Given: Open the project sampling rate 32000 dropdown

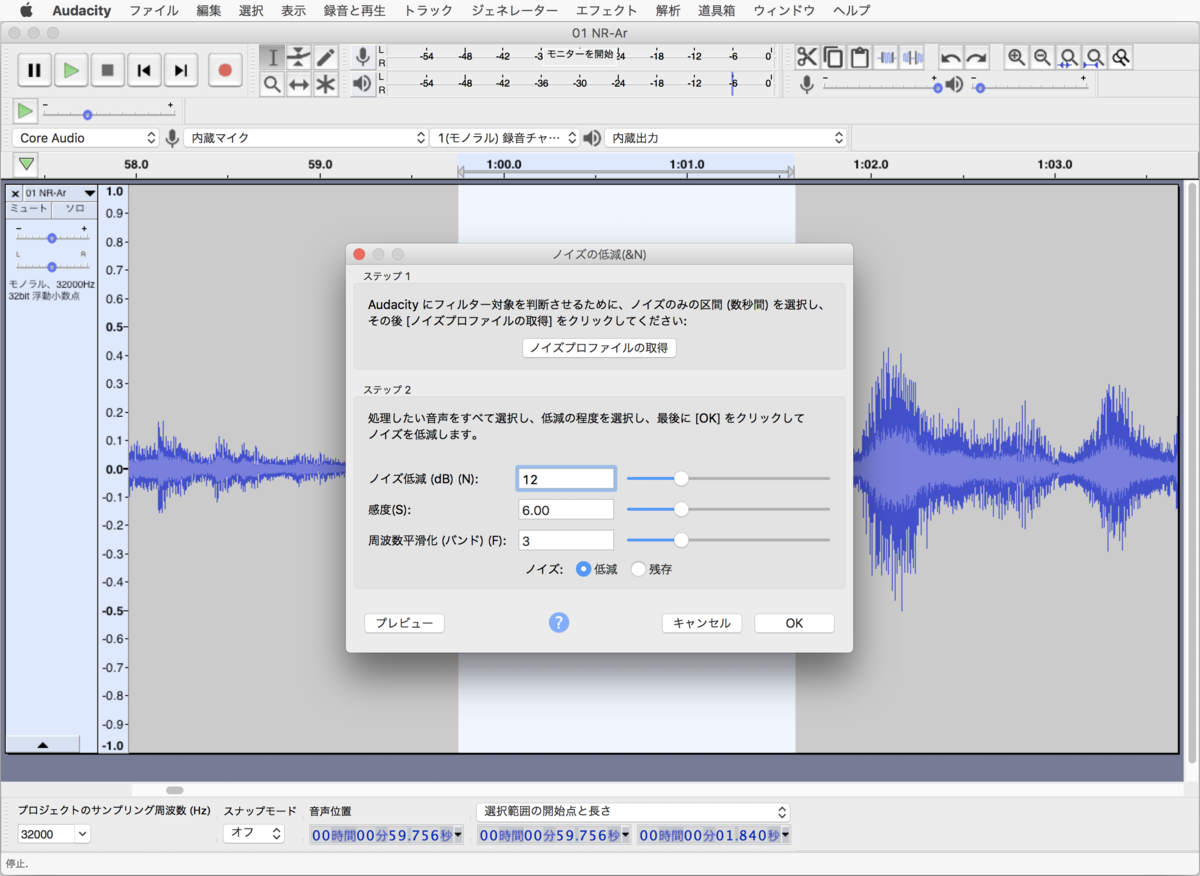Looking at the screenshot, I should [x=54, y=834].
